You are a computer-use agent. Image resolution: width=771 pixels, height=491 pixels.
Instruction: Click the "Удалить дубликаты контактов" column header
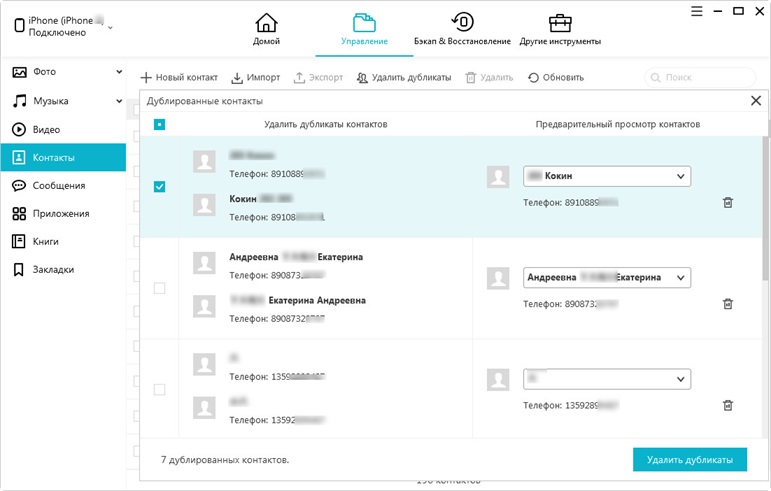pyautogui.click(x=326, y=124)
